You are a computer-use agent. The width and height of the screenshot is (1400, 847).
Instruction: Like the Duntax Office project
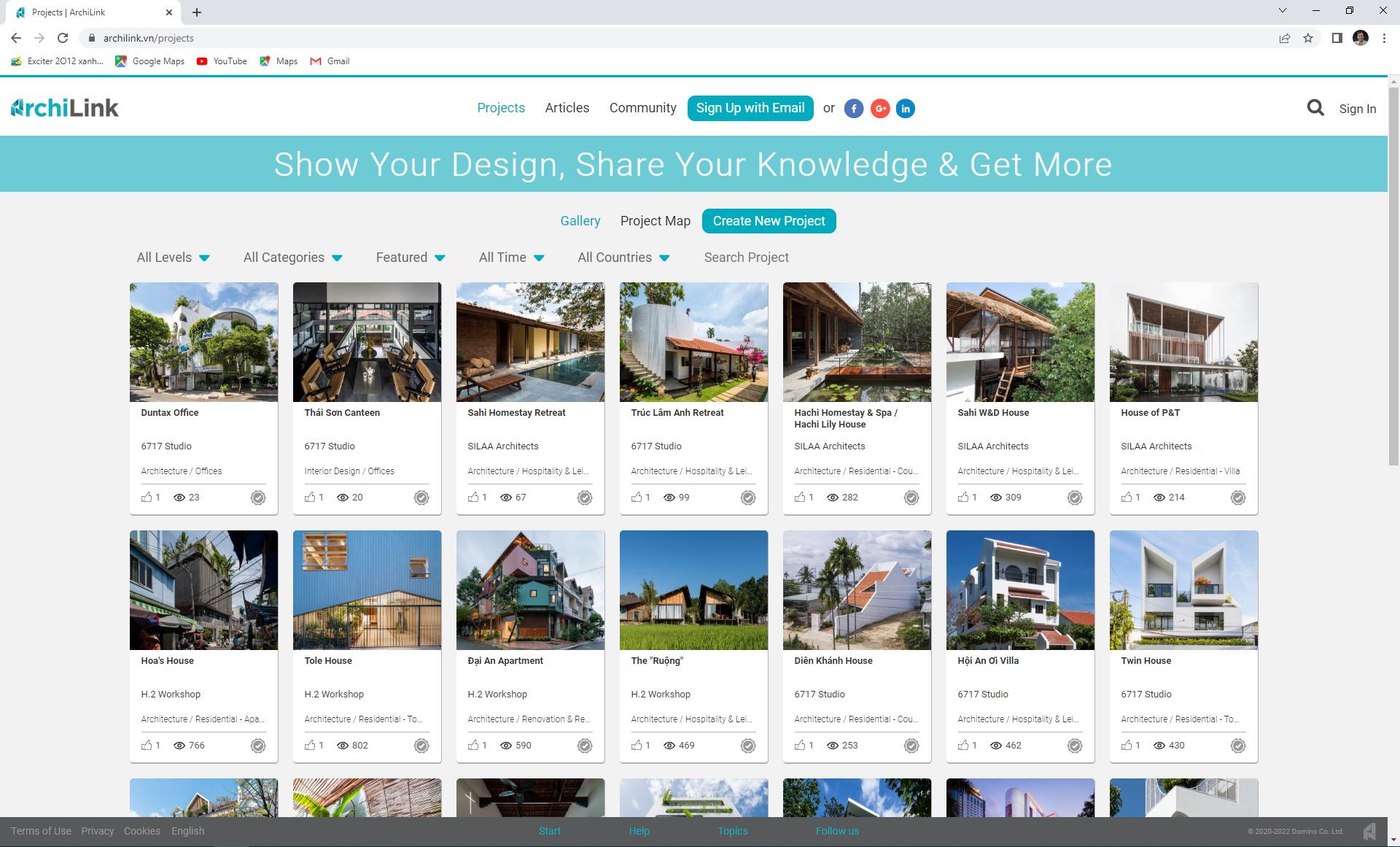(x=147, y=497)
